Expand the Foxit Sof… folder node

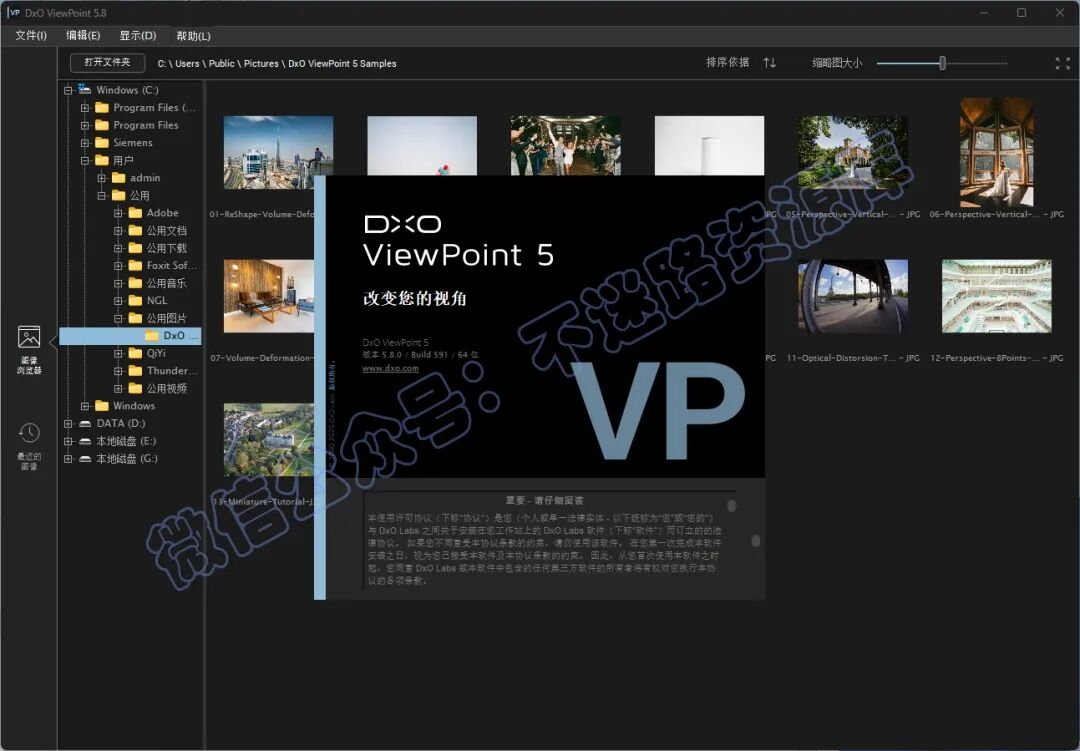pos(118,265)
